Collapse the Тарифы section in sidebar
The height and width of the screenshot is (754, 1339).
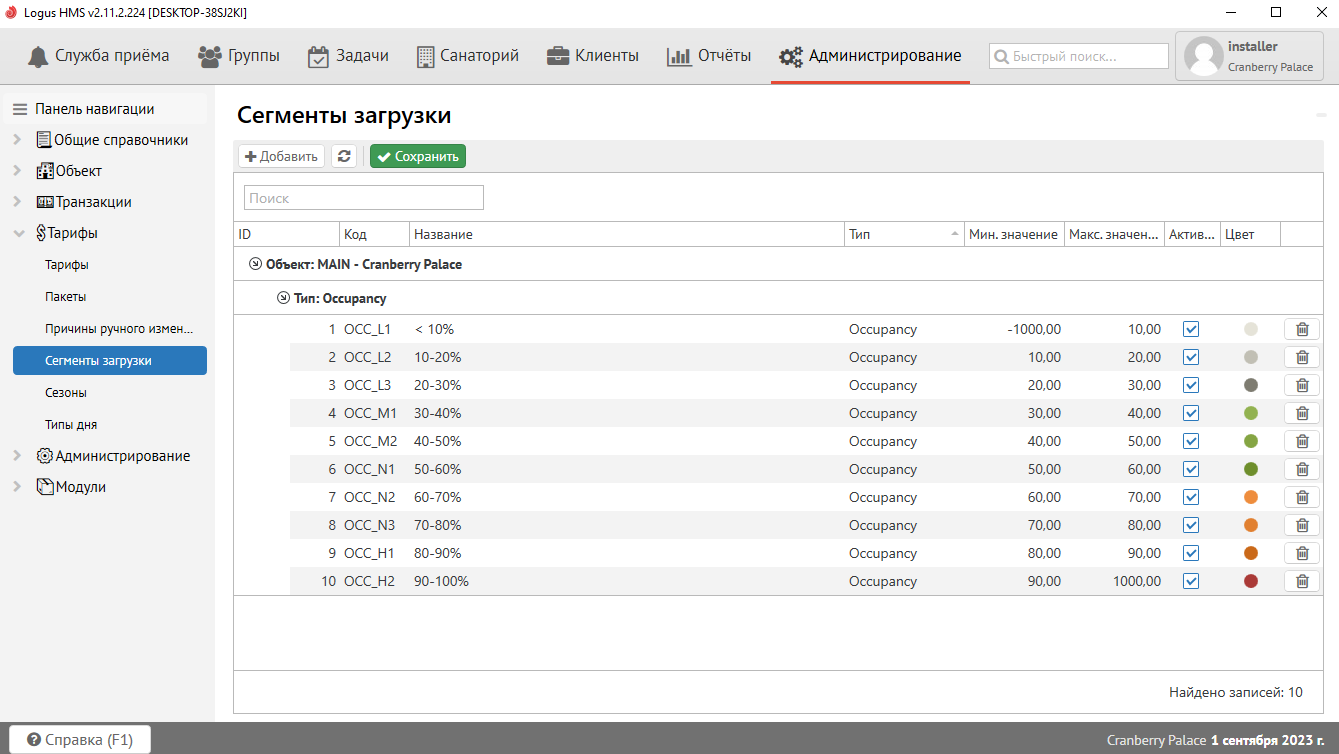pyautogui.click(x=17, y=233)
